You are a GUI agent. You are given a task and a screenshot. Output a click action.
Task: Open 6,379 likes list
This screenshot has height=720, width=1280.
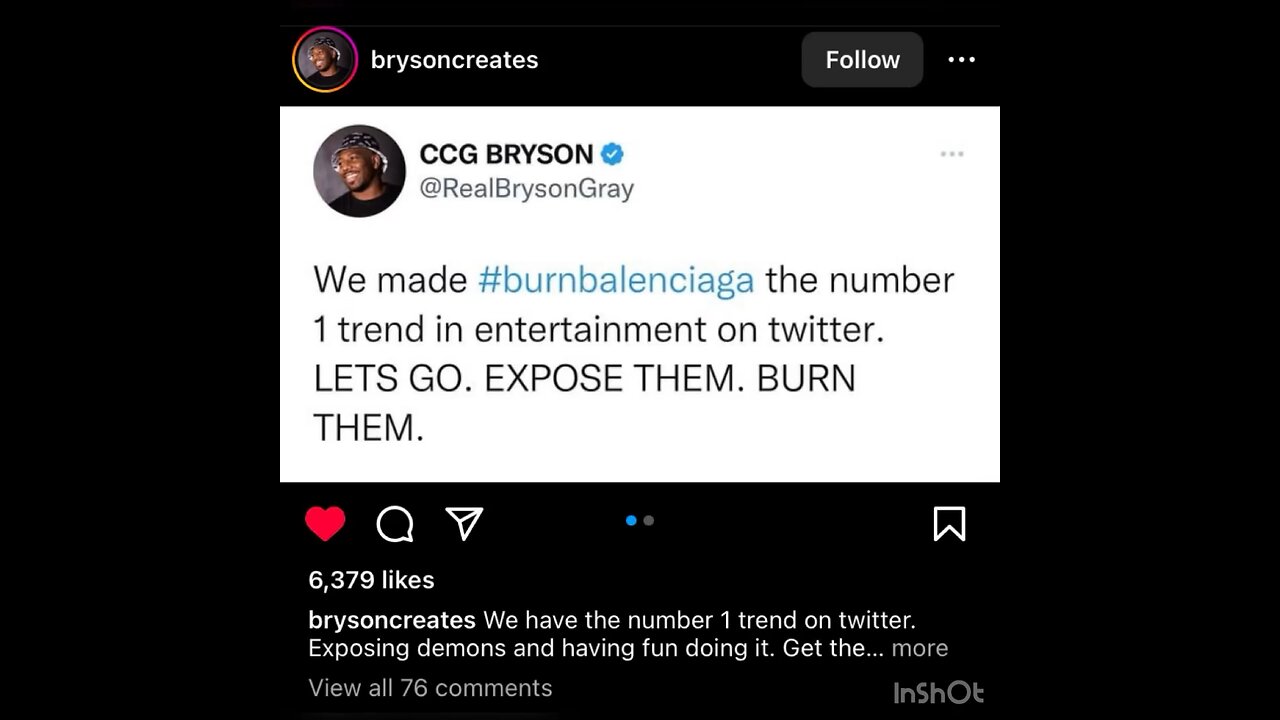pyautogui.click(x=371, y=580)
